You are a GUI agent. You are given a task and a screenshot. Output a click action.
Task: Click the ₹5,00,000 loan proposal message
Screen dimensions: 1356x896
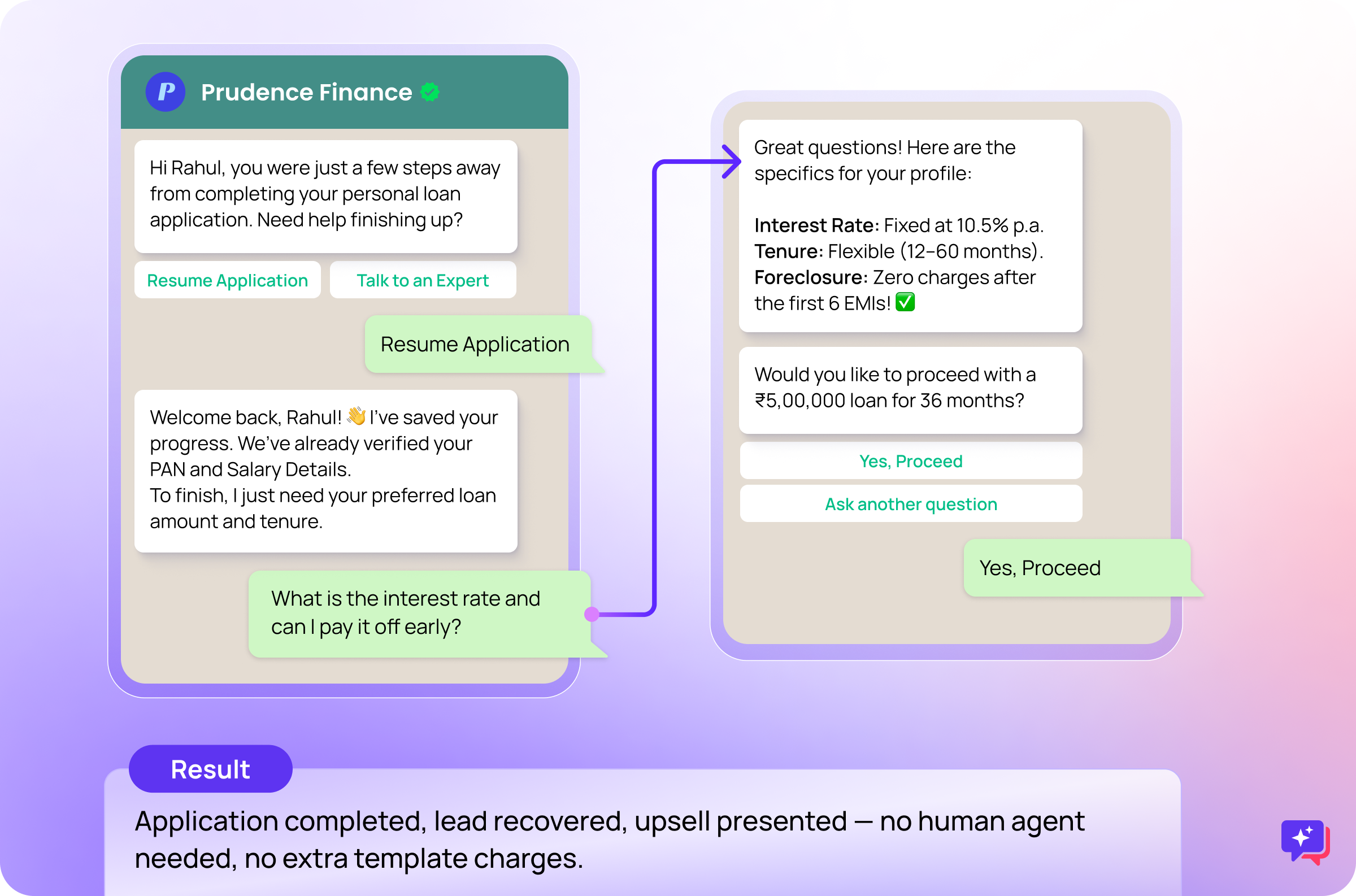pyautogui.click(x=910, y=389)
